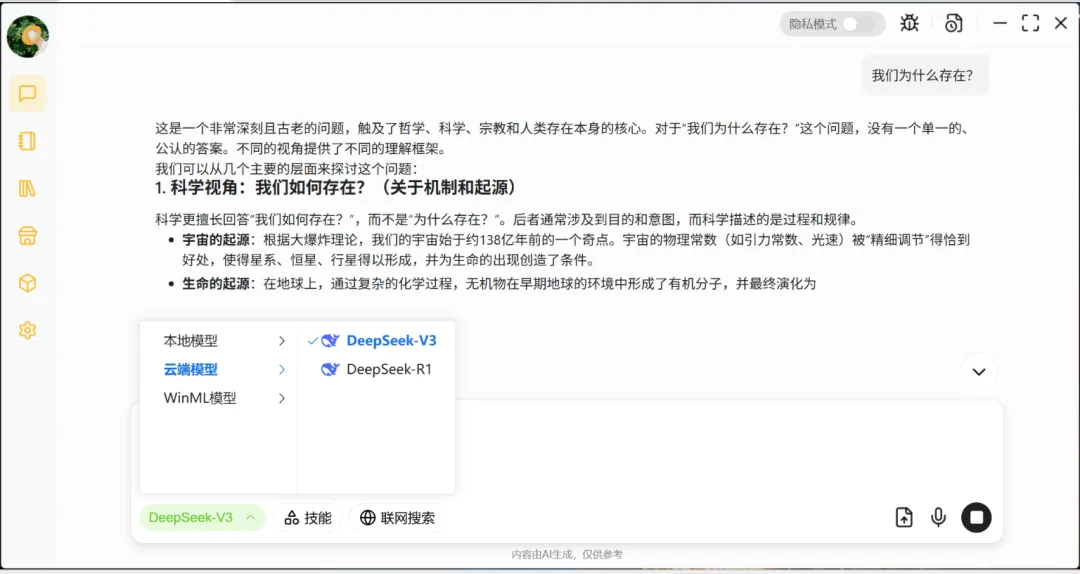Click the microphone voice input icon
The image size is (1080, 574).
click(x=938, y=517)
